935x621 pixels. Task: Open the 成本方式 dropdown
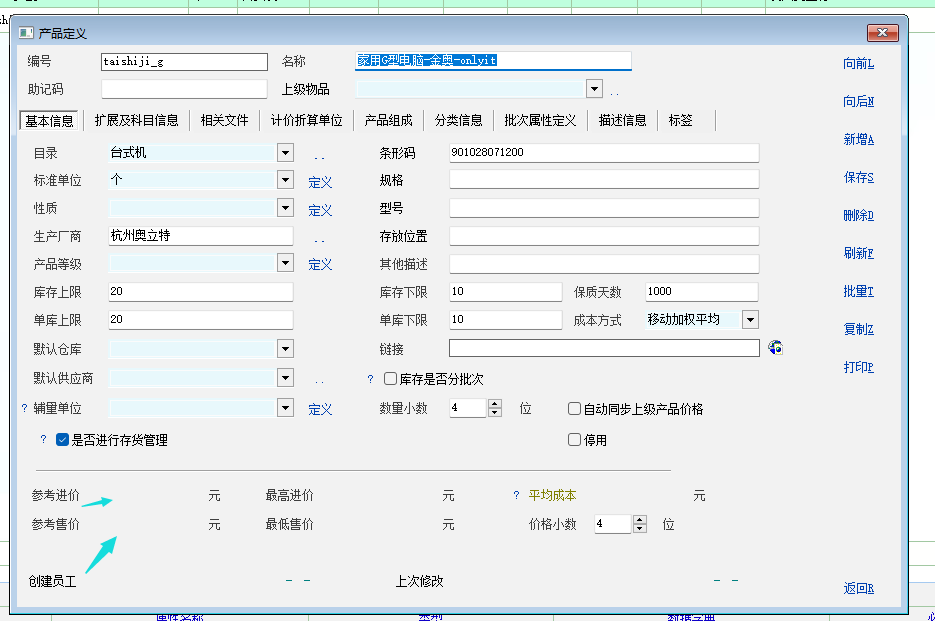pos(749,320)
